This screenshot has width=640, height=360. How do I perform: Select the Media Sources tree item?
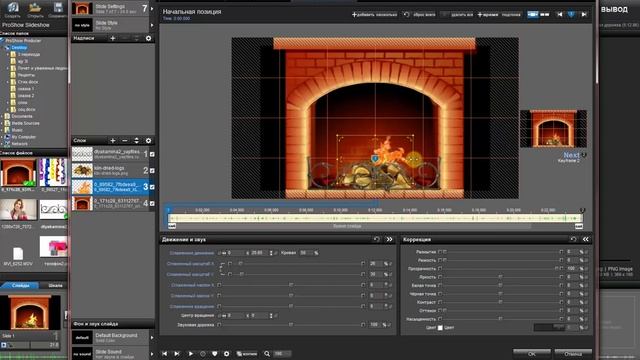(x=25, y=123)
